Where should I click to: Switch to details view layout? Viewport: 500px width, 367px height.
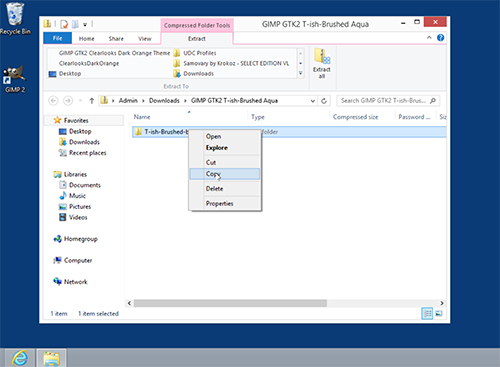click(x=427, y=313)
